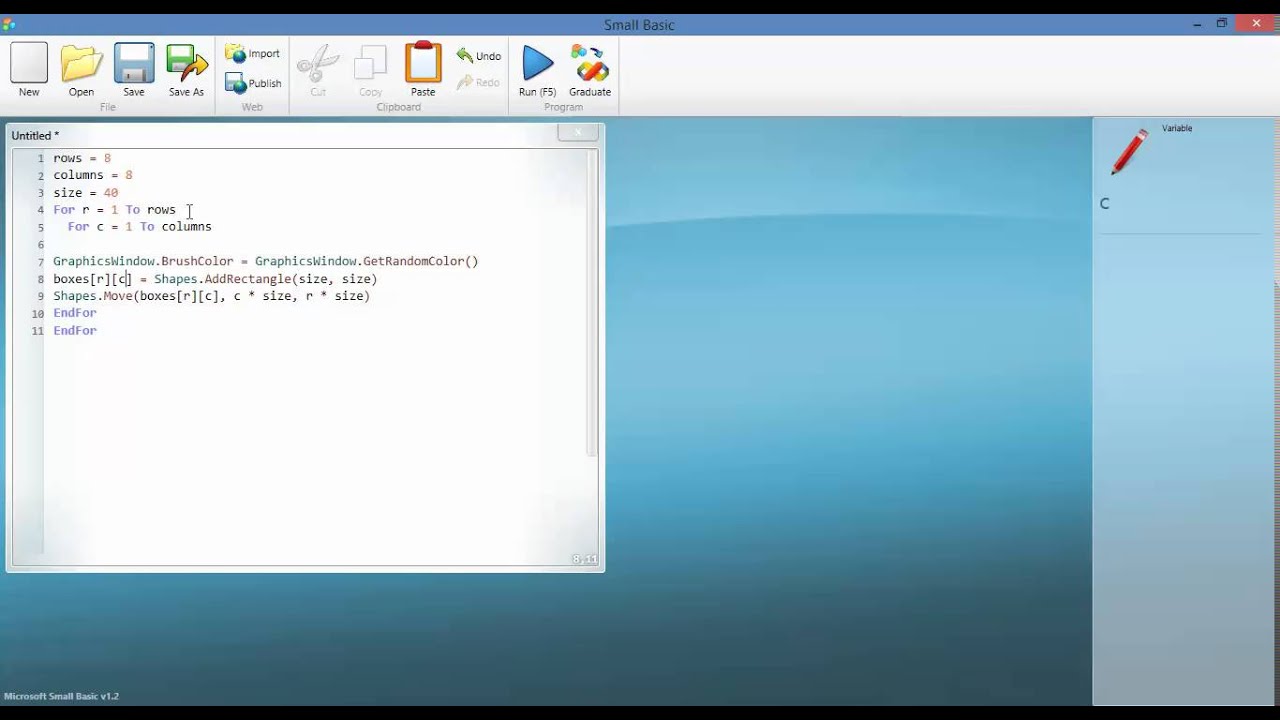The width and height of the screenshot is (1280, 720).
Task: Open a file with the Open folder icon
Action: [x=81, y=69]
